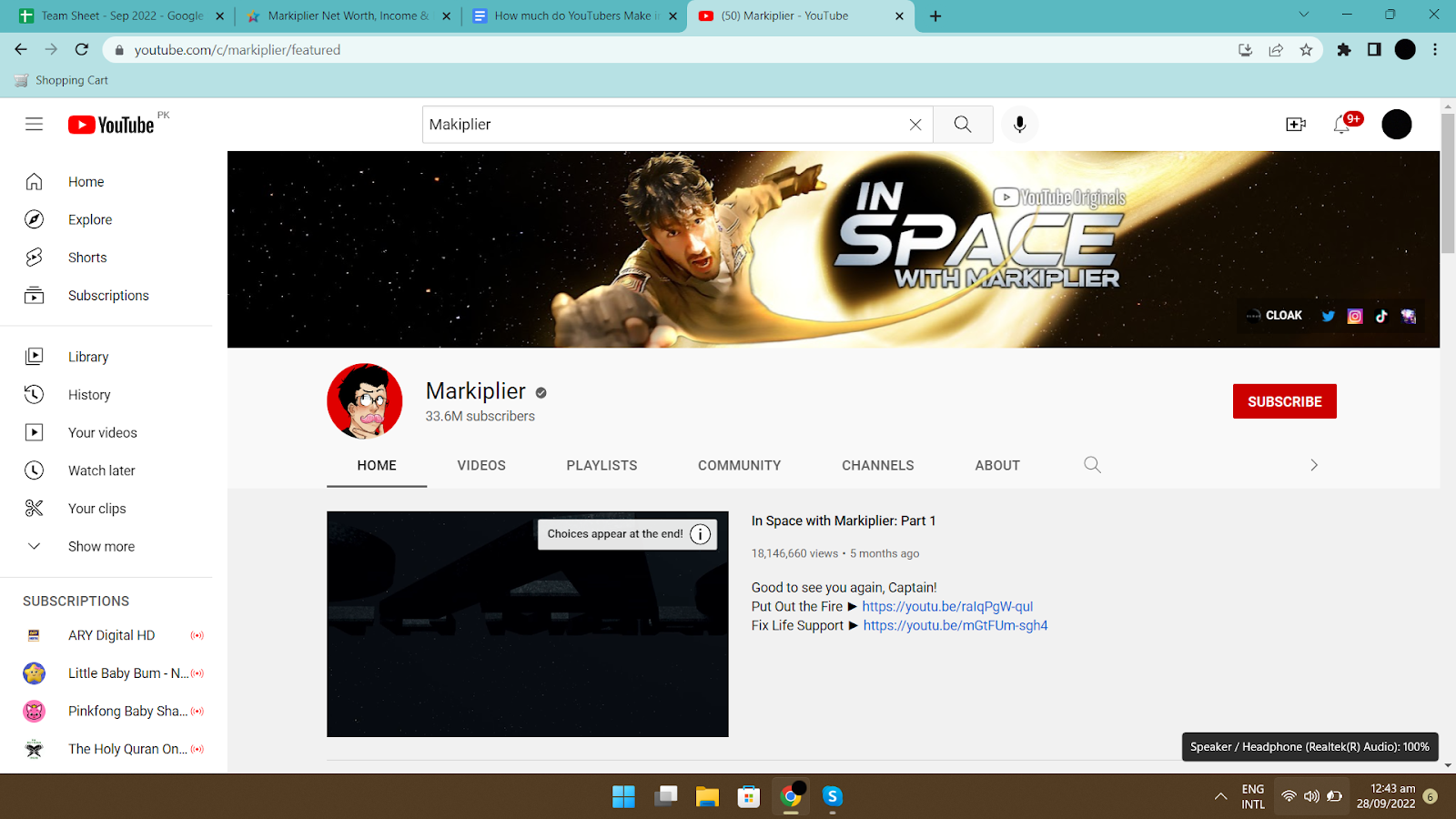The height and width of the screenshot is (819, 1456).
Task: Play the featured In Space video thumbnail
Action: (528, 624)
